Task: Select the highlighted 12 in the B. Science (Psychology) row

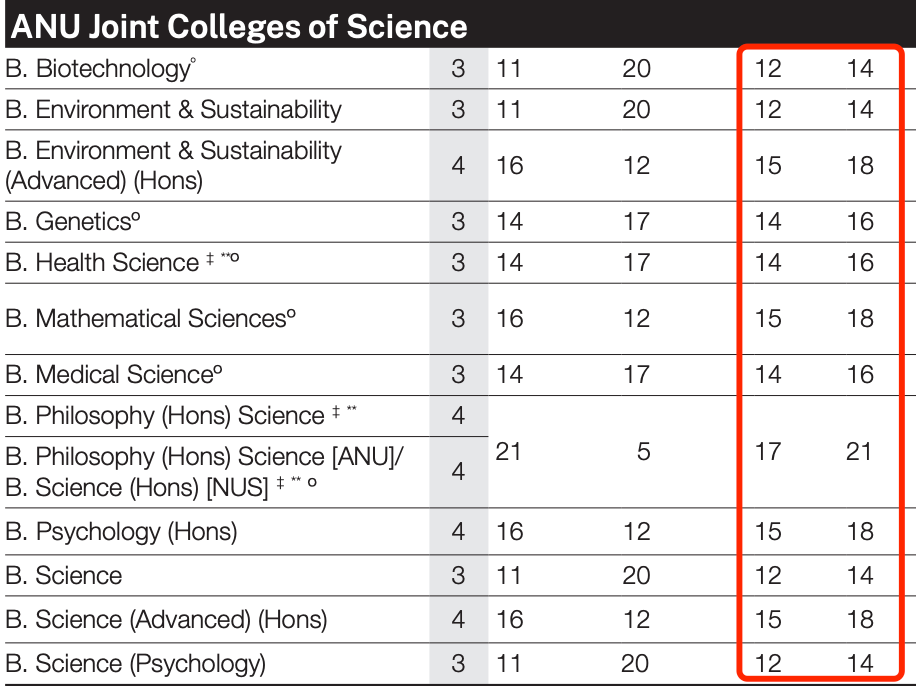Action: [x=767, y=663]
